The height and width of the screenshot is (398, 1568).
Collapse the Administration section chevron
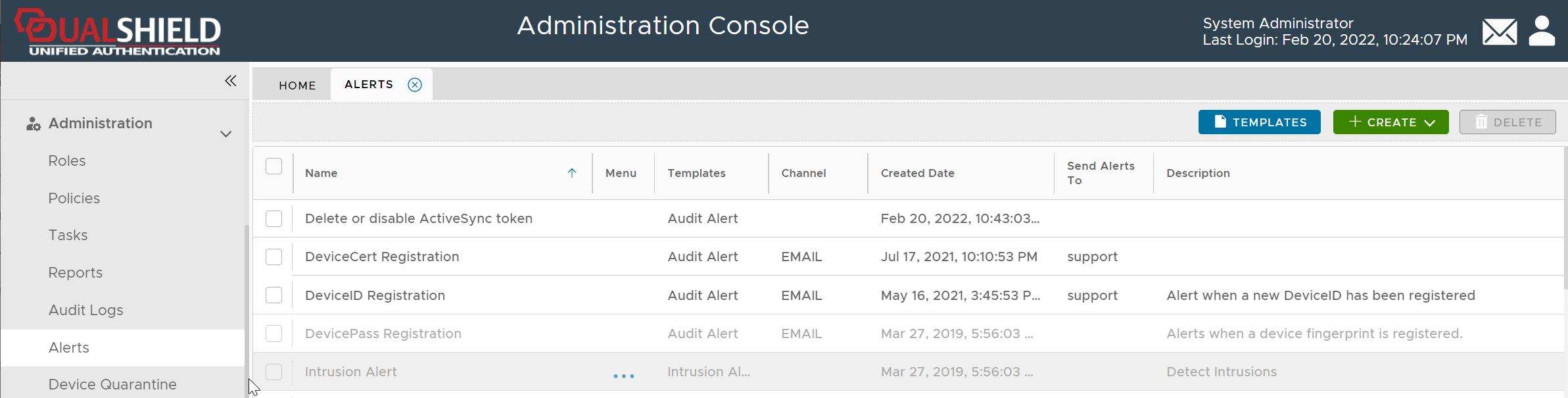(x=226, y=134)
